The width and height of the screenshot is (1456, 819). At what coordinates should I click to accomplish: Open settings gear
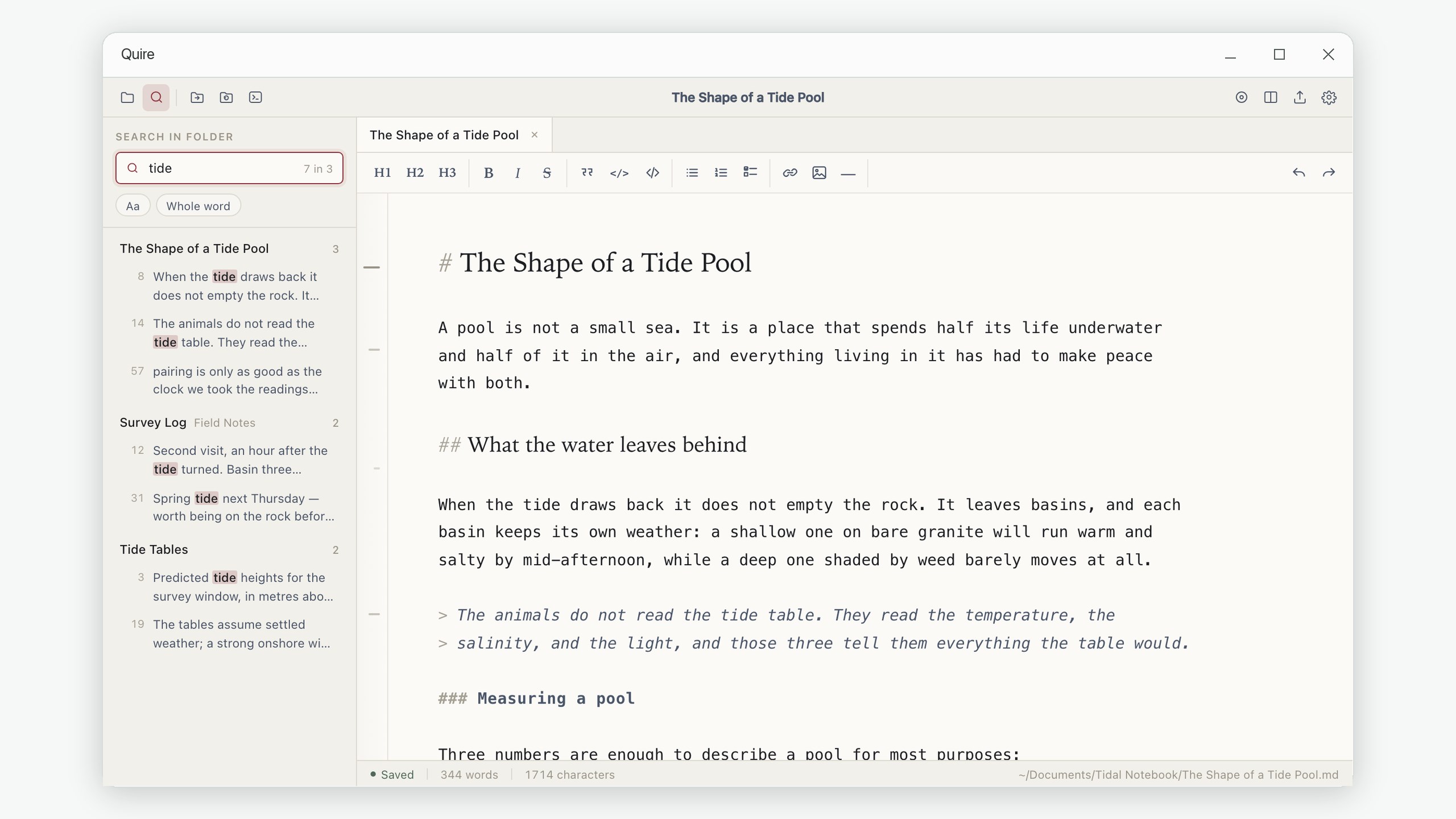(x=1329, y=97)
